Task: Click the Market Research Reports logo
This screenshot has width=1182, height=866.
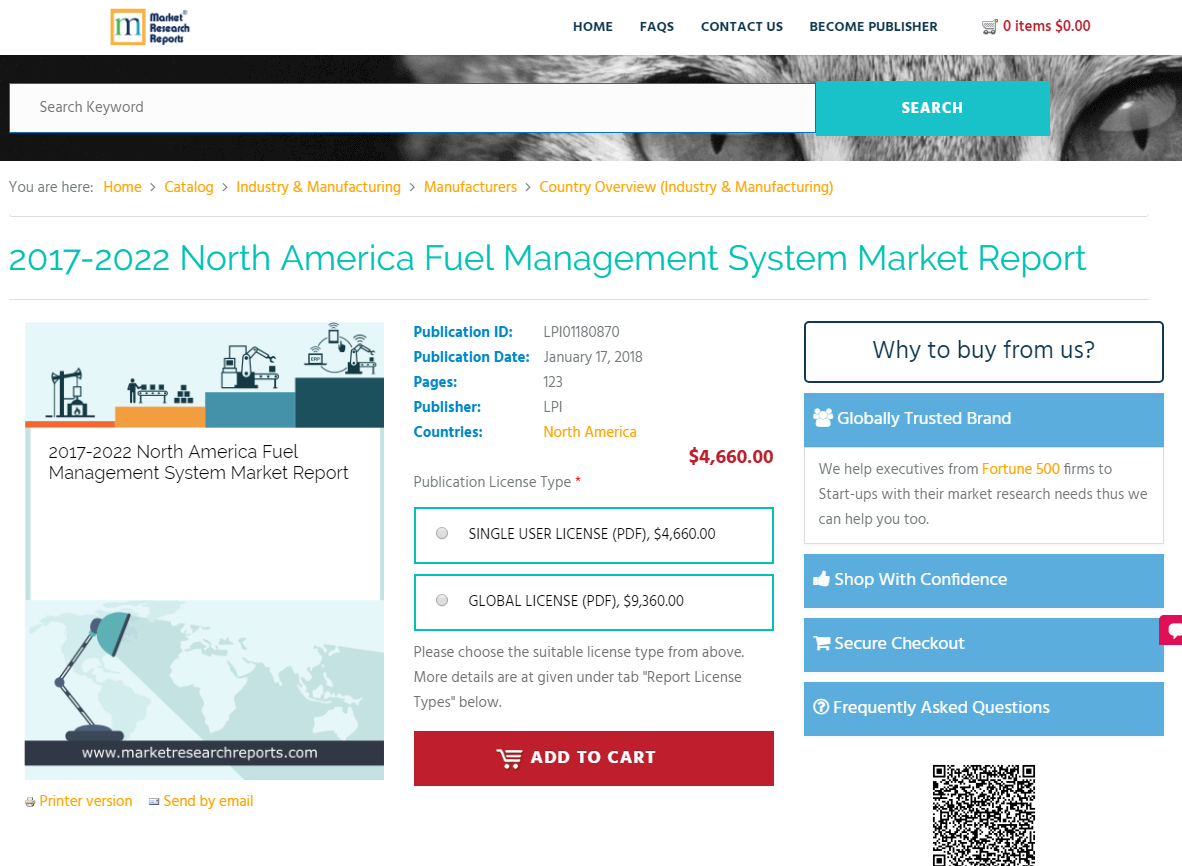Action: tap(149, 27)
